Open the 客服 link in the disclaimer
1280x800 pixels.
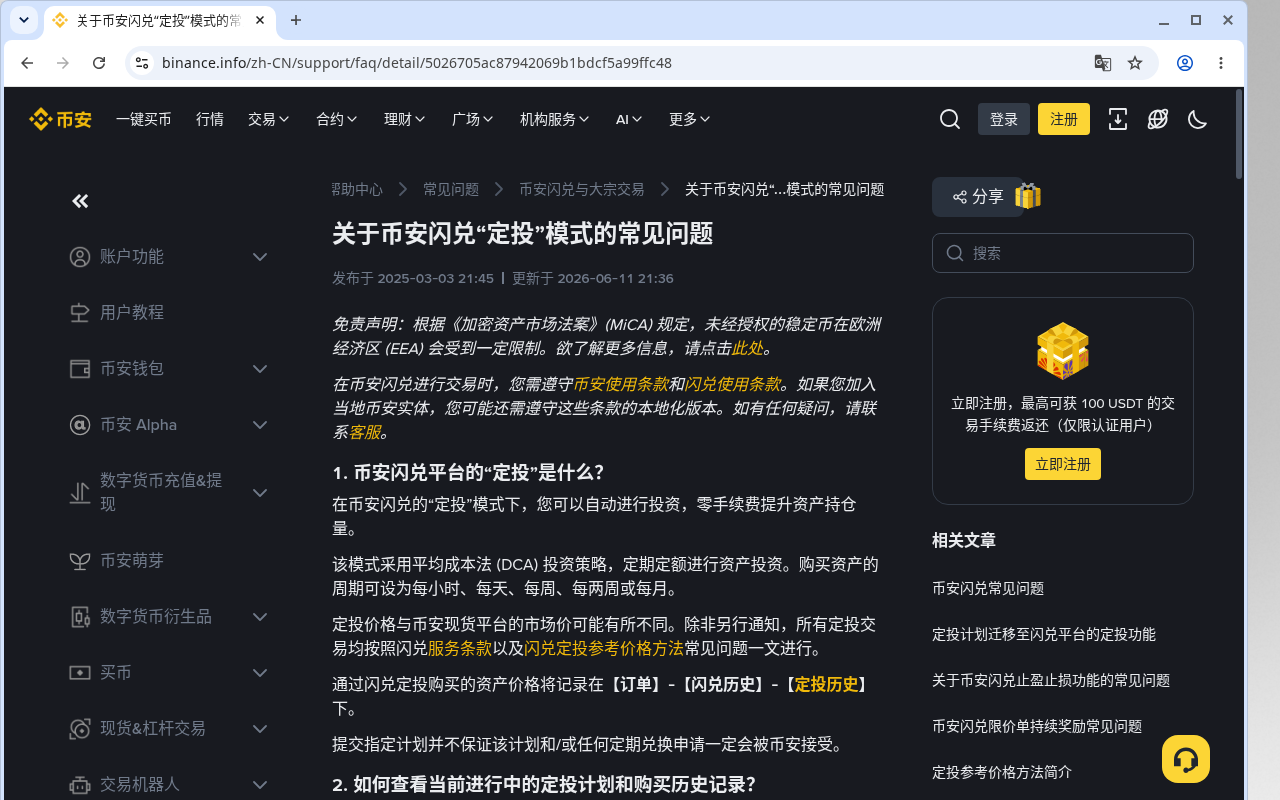(365, 432)
